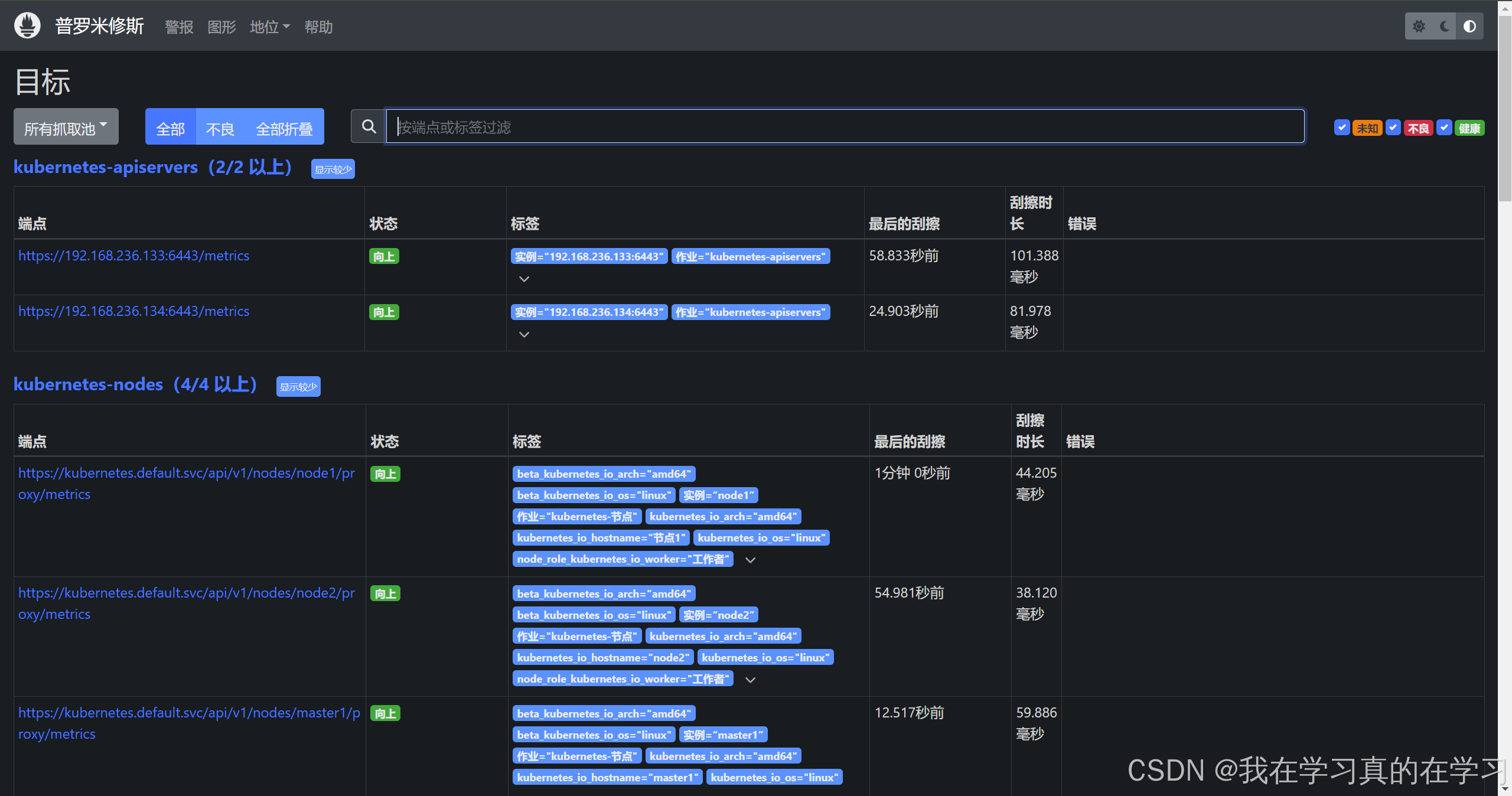1512x796 pixels.
Task: Click label 实例="node1"
Action: tap(719, 495)
